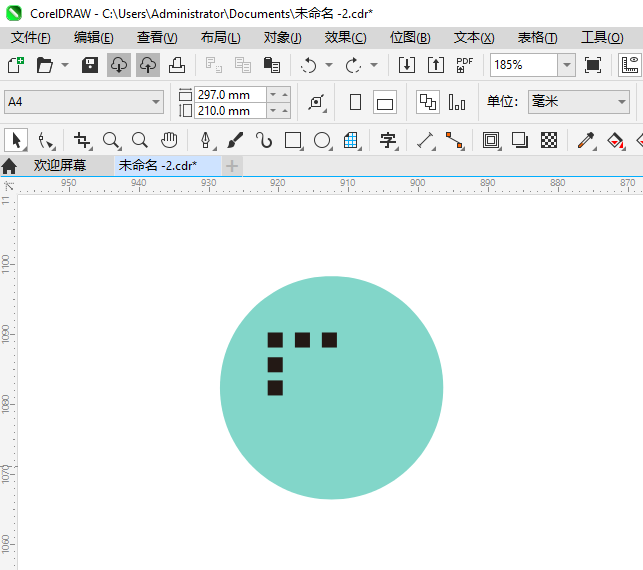Open the zoom level dropdown arrow
The height and width of the screenshot is (570, 643).
[567, 65]
